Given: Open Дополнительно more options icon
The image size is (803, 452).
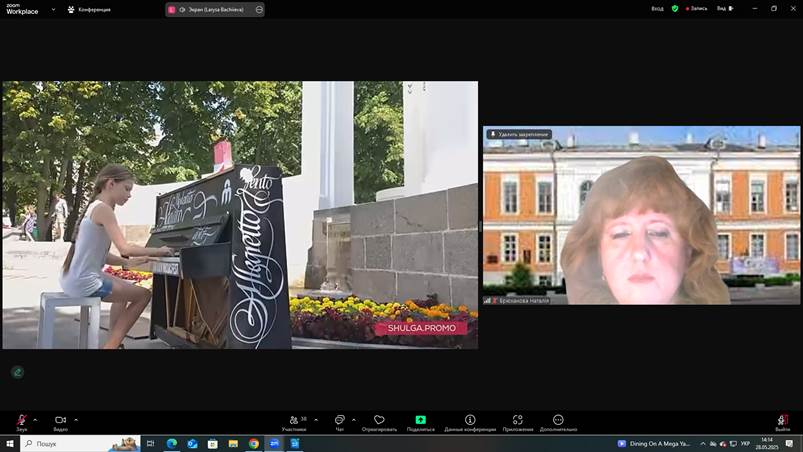Looking at the screenshot, I should click(558, 421).
